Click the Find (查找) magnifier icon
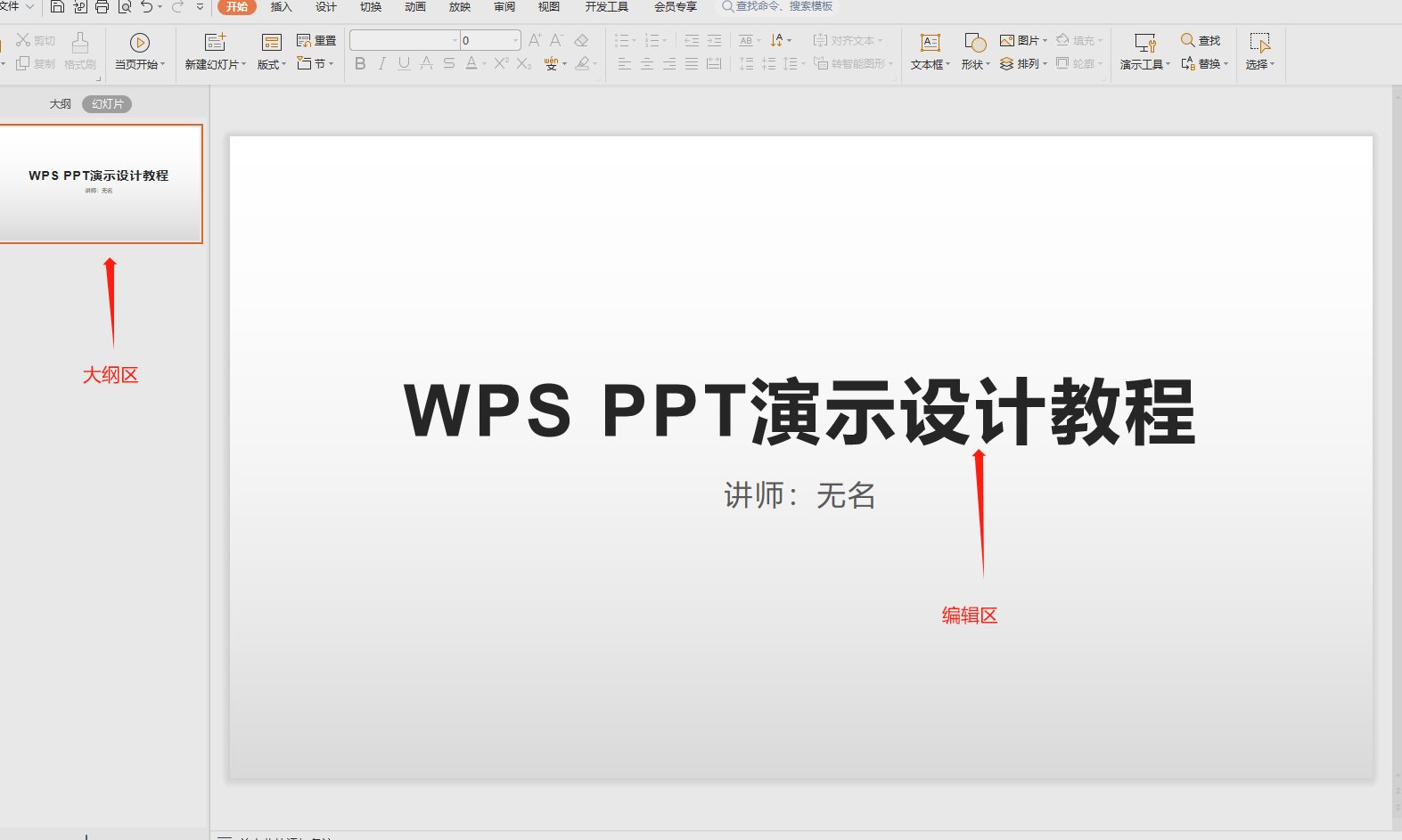Screen dimensions: 1402x840 (x=1188, y=40)
